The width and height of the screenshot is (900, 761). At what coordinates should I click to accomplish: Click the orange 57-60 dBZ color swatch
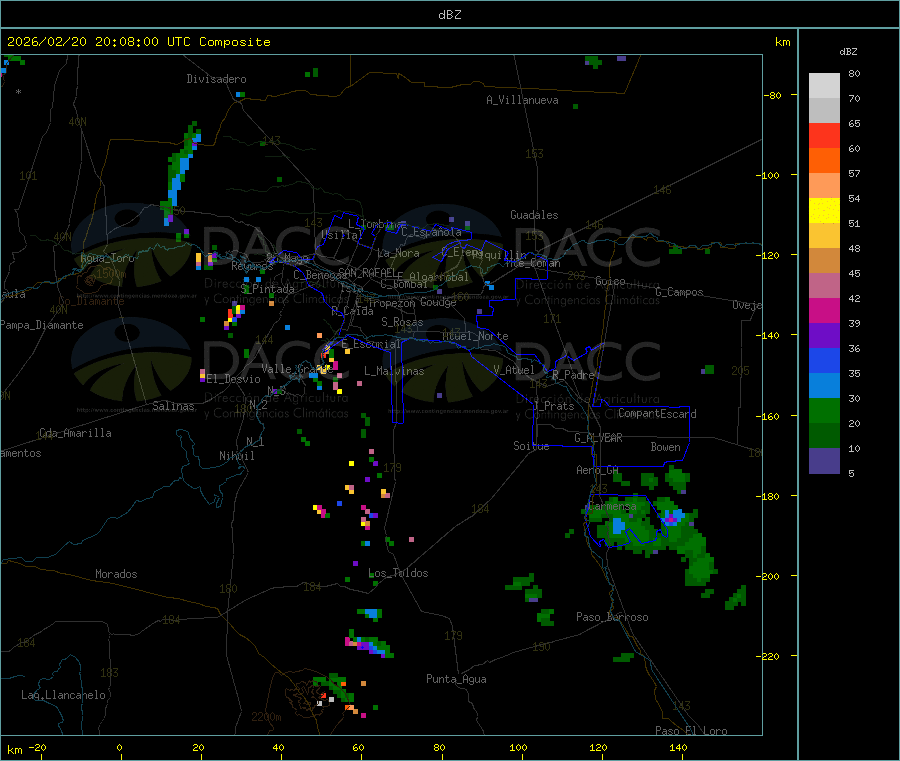(x=824, y=160)
